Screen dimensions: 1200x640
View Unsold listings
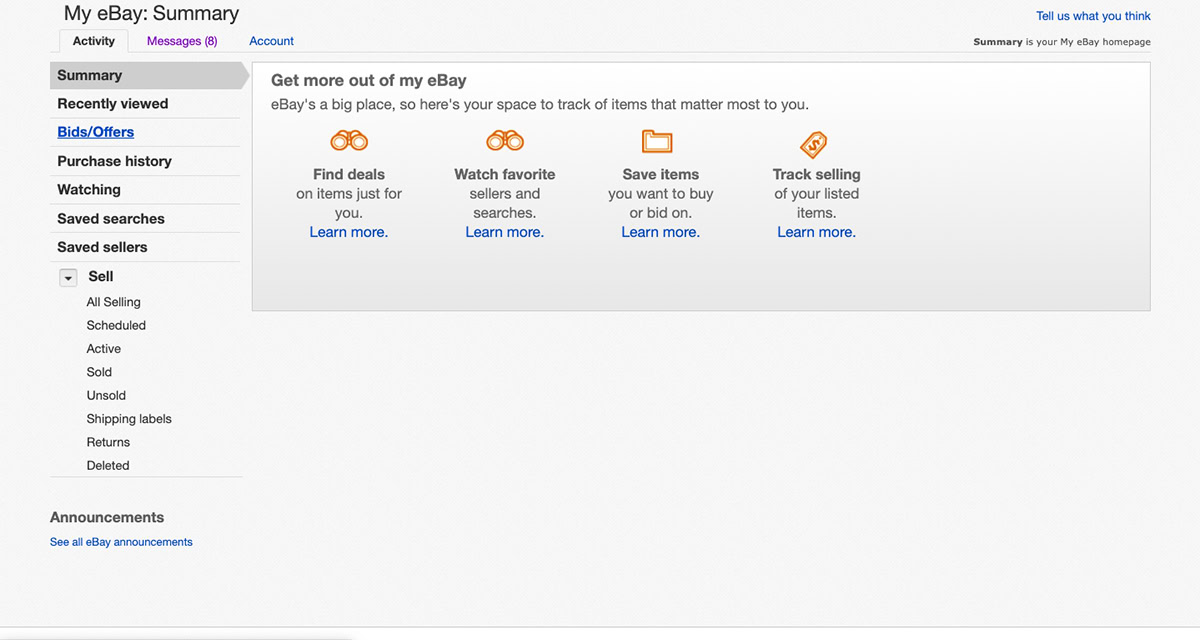(x=106, y=396)
